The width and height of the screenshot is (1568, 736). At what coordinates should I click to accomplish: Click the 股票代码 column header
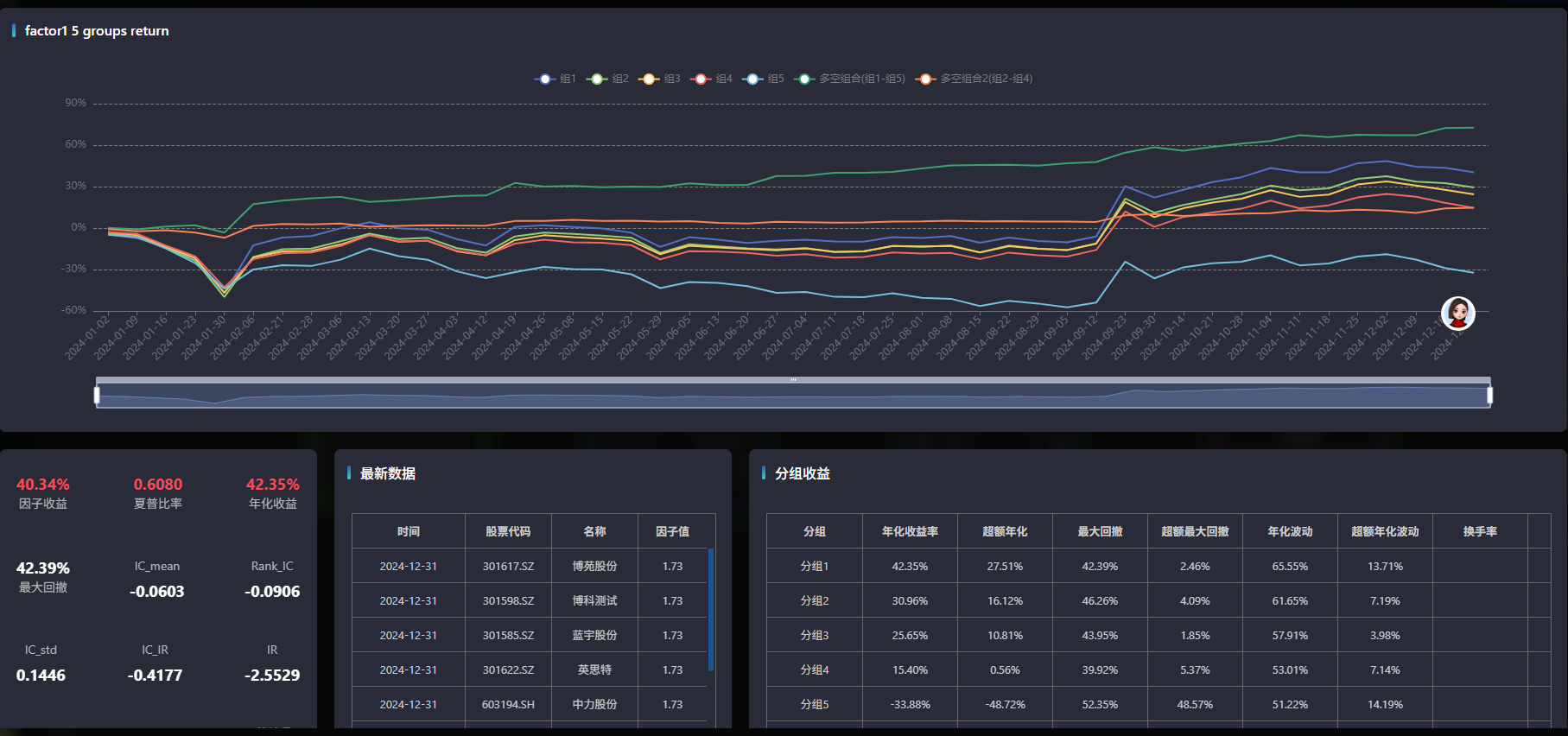click(x=508, y=531)
